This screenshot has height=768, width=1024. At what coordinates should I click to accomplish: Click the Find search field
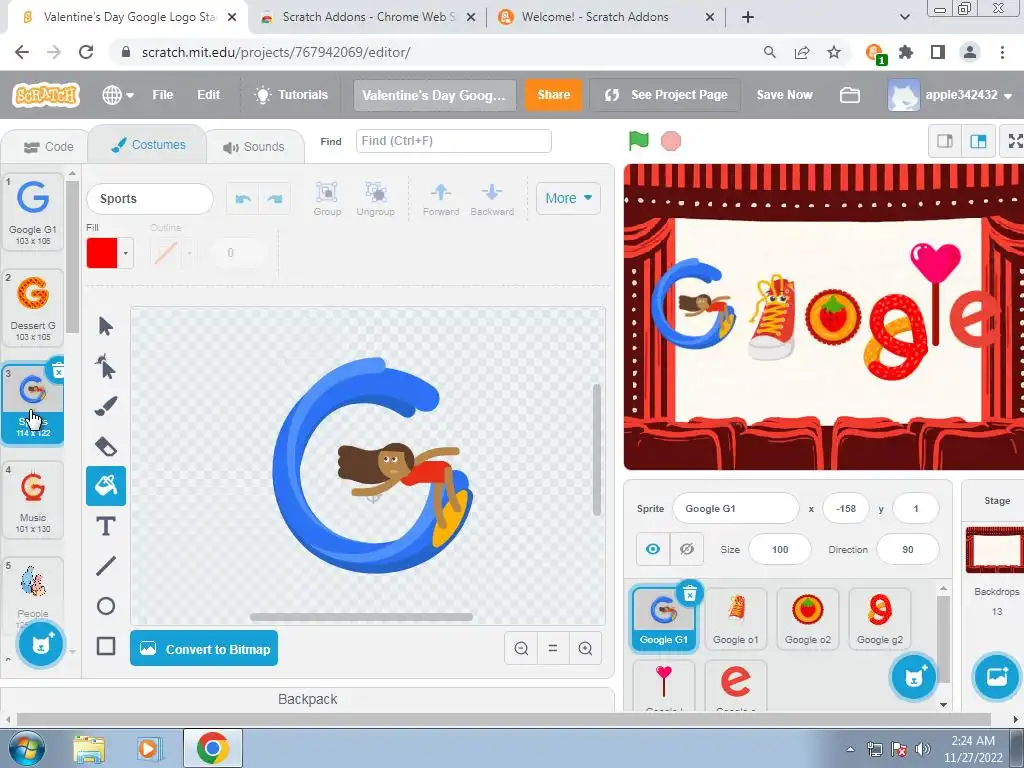pos(454,141)
